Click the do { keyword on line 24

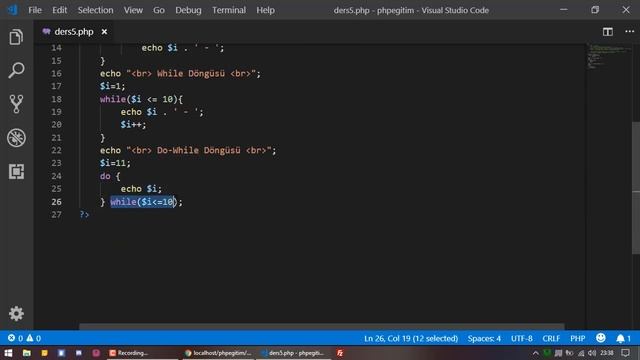pos(110,176)
